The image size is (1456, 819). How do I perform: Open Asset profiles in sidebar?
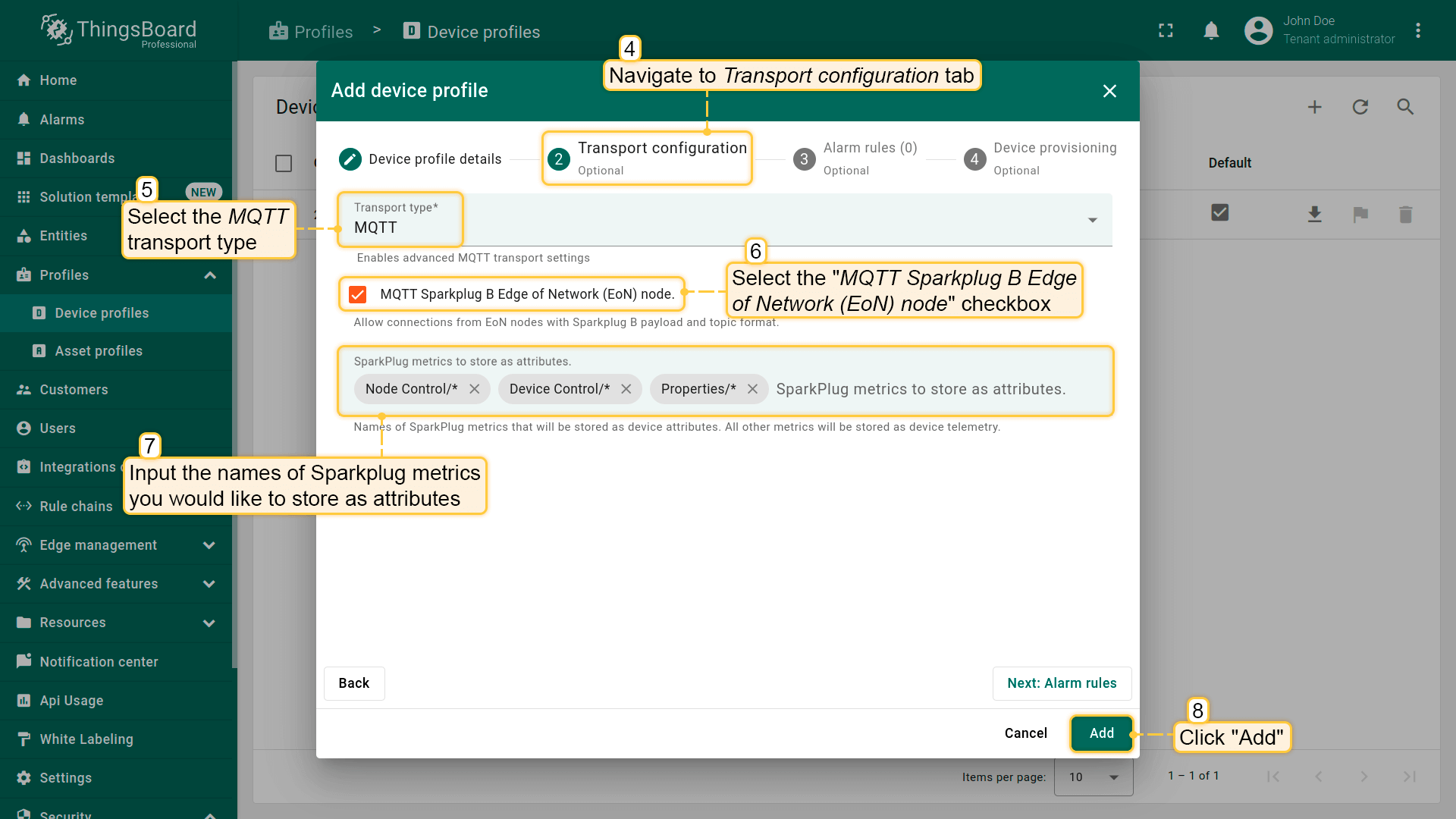tap(99, 351)
